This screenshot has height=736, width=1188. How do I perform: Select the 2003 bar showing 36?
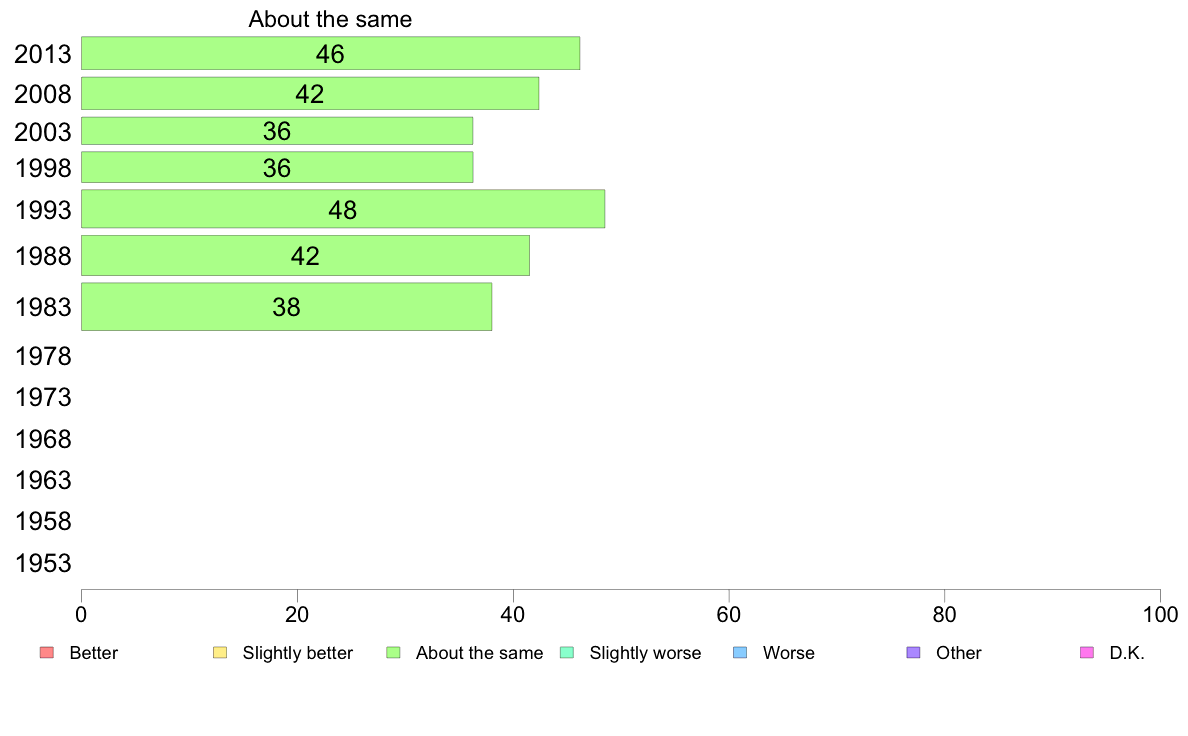[x=277, y=131]
